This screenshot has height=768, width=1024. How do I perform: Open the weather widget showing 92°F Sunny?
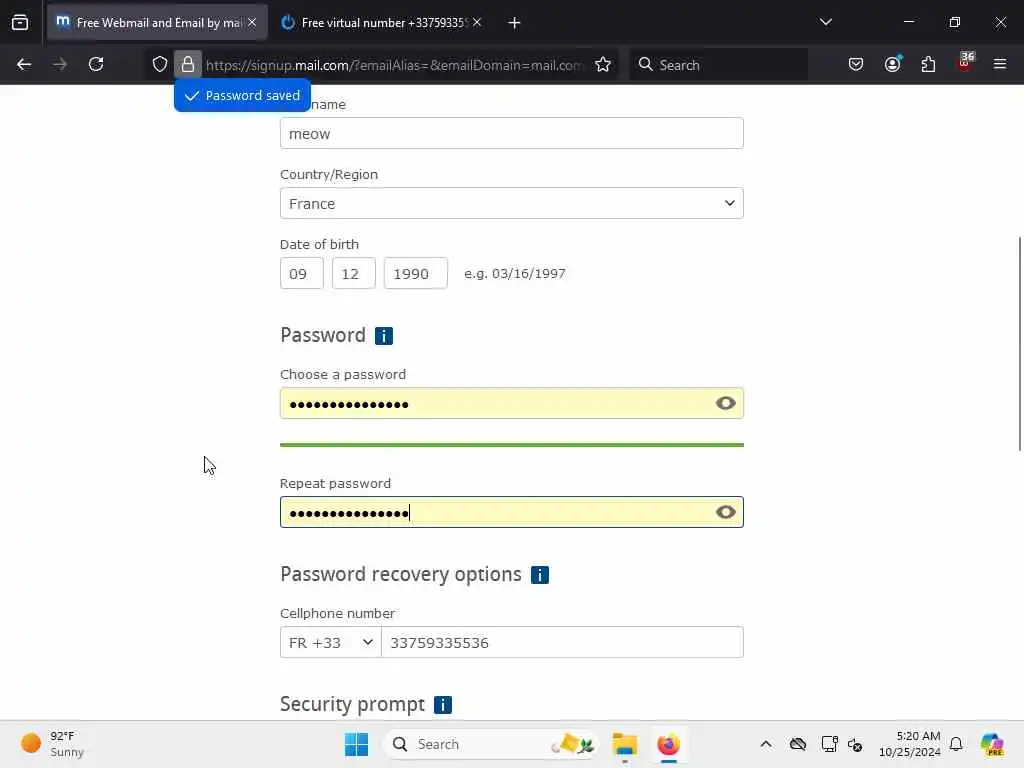click(52, 744)
